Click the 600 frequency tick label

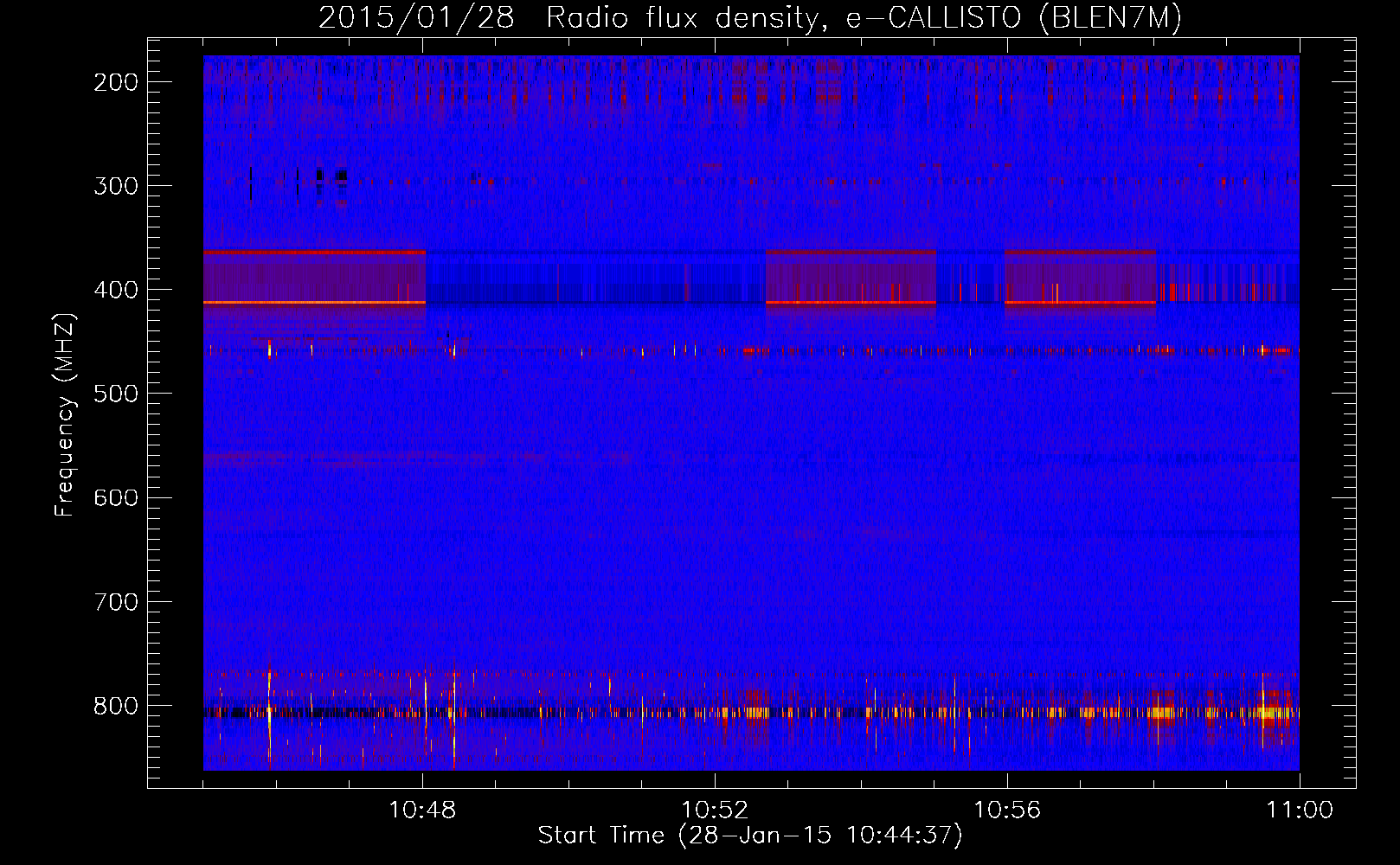tap(116, 497)
